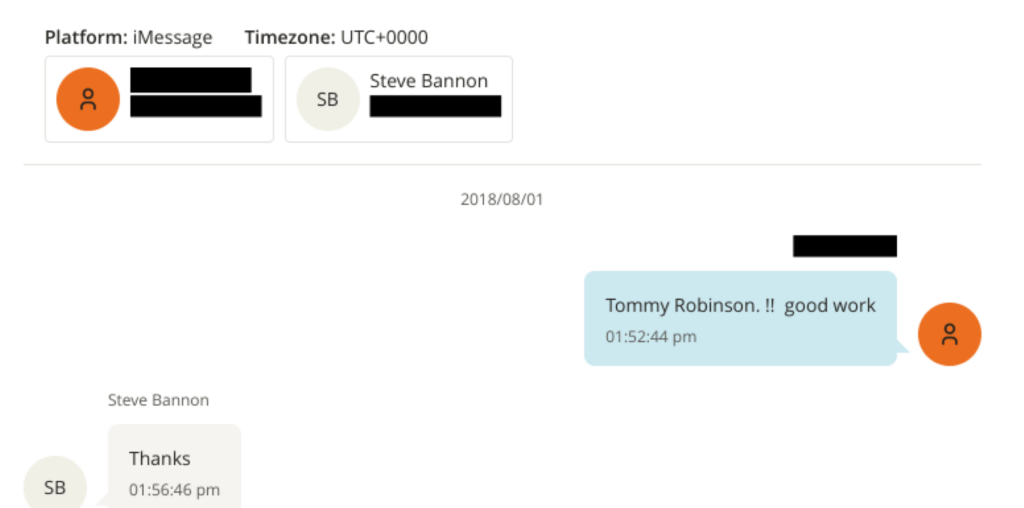Click the 01:56:46 pm timestamp
The height and width of the screenshot is (508, 1024).
click(x=174, y=490)
